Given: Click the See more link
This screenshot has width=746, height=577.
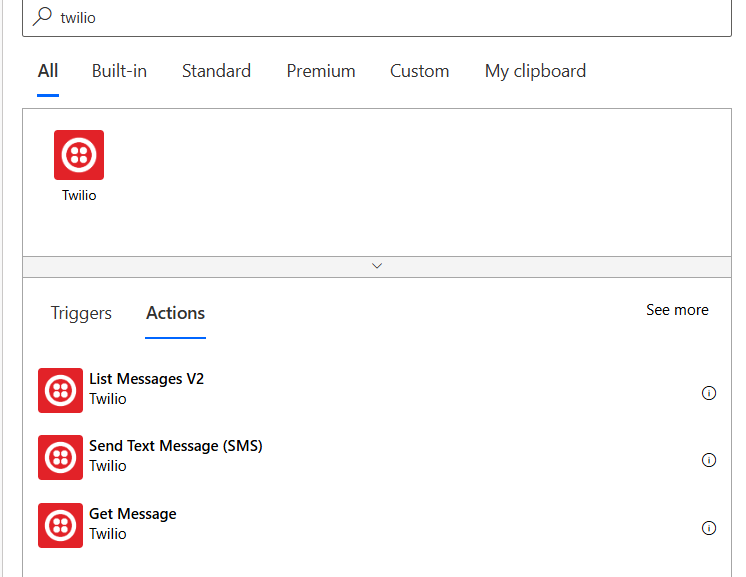Looking at the screenshot, I should tap(677, 310).
